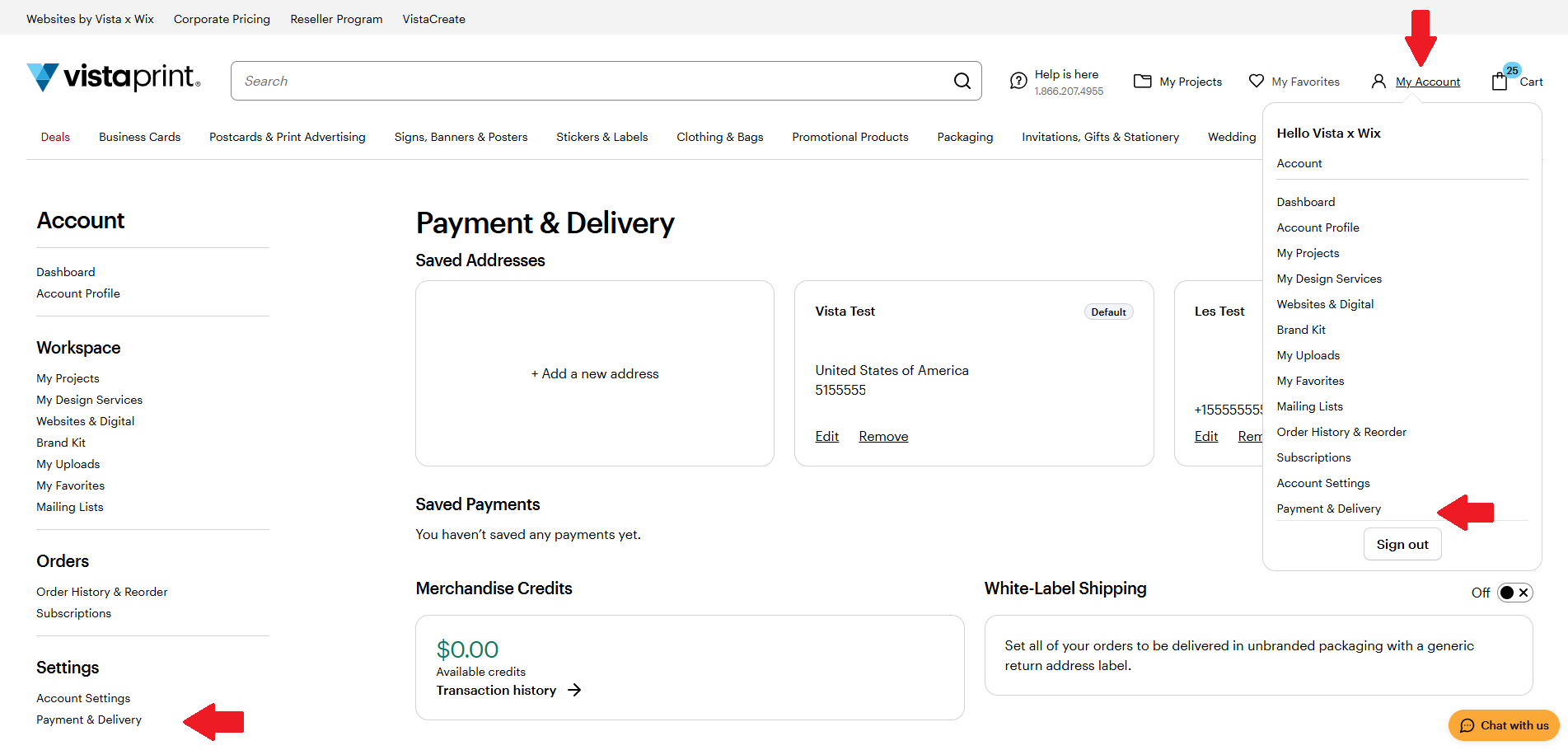Open Clothing & Bags menu
1568x750 pixels.
pyautogui.click(x=719, y=137)
